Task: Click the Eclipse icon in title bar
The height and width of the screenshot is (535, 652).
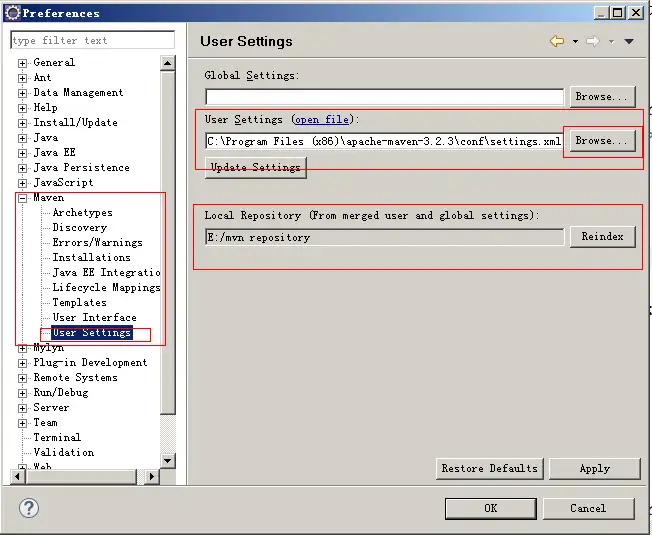Action: [12, 13]
